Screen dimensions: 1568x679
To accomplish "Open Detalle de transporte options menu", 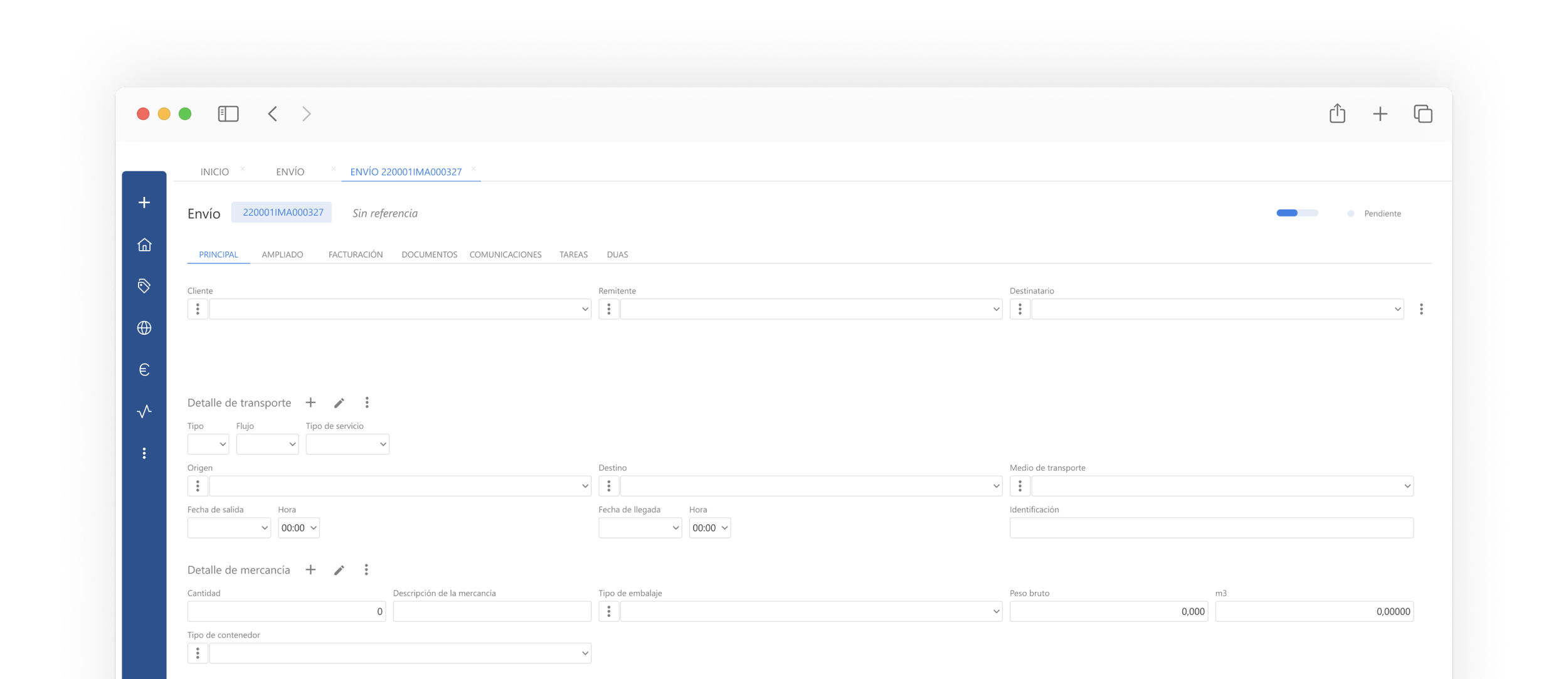I will coord(367,403).
